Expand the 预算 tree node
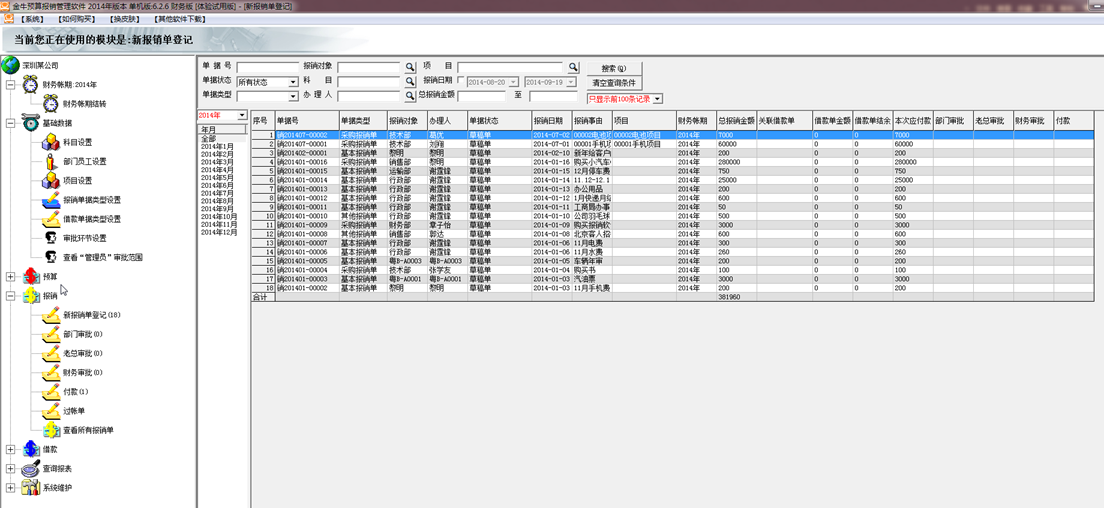1104x508 pixels. [11, 276]
